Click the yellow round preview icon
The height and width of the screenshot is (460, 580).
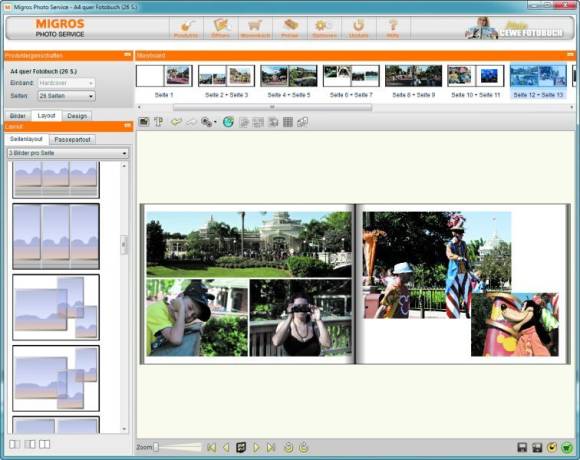pyautogui.click(x=552, y=447)
